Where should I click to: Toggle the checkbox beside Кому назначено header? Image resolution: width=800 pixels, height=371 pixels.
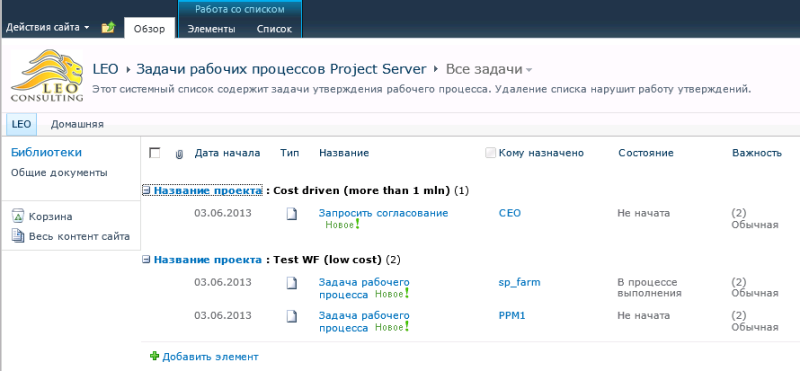490,153
